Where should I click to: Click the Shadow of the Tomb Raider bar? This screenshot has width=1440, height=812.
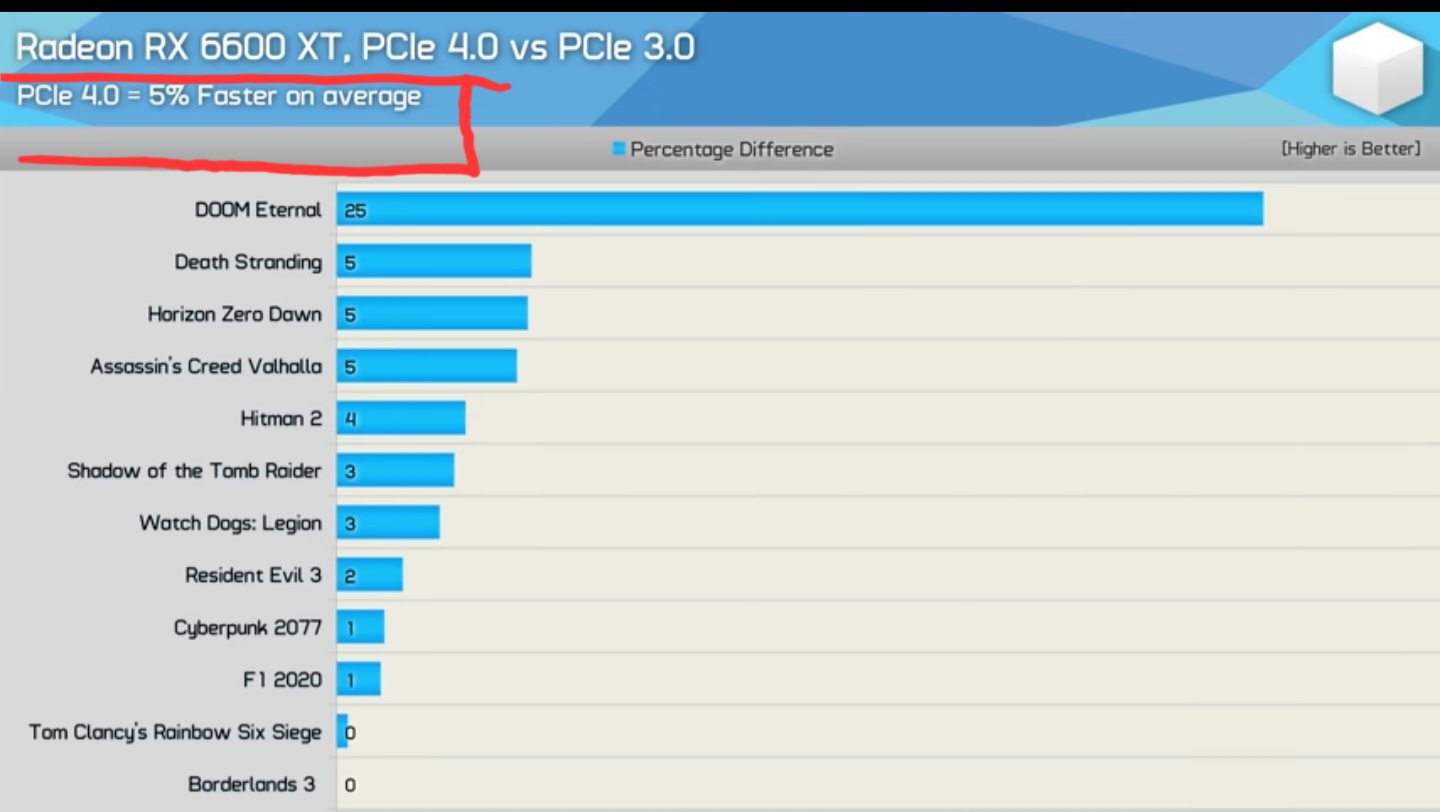coord(395,470)
